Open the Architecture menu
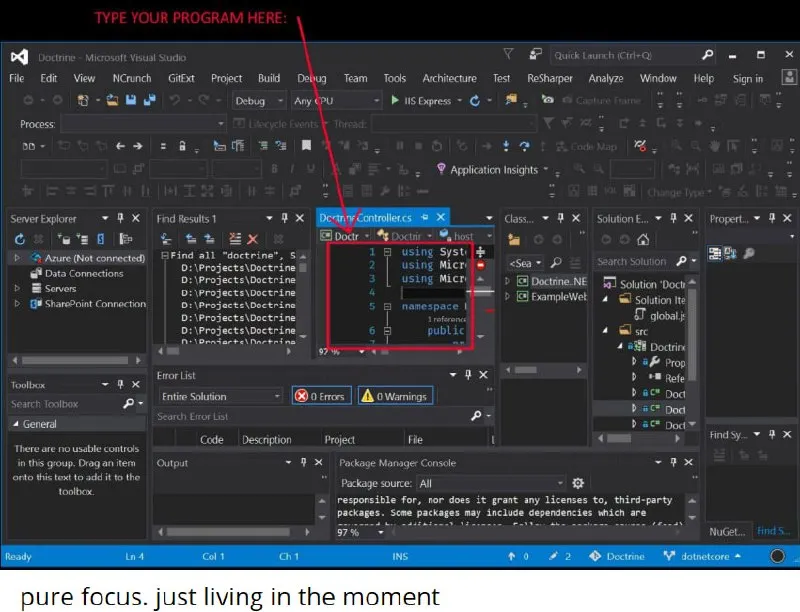The width and height of the screenshot is (800, 612). (449, 79)
